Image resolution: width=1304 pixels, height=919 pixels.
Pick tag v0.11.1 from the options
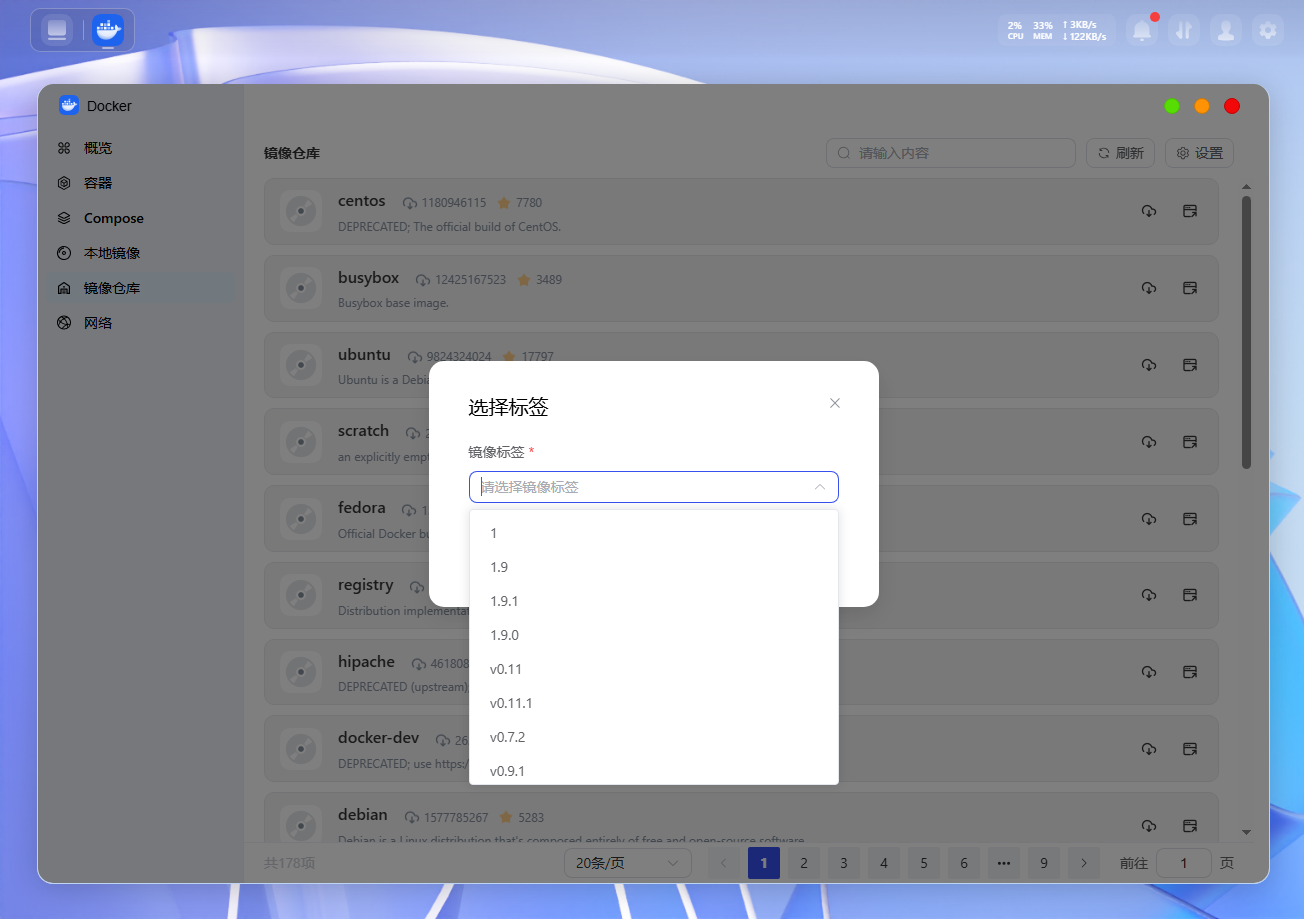pos(654,703)
